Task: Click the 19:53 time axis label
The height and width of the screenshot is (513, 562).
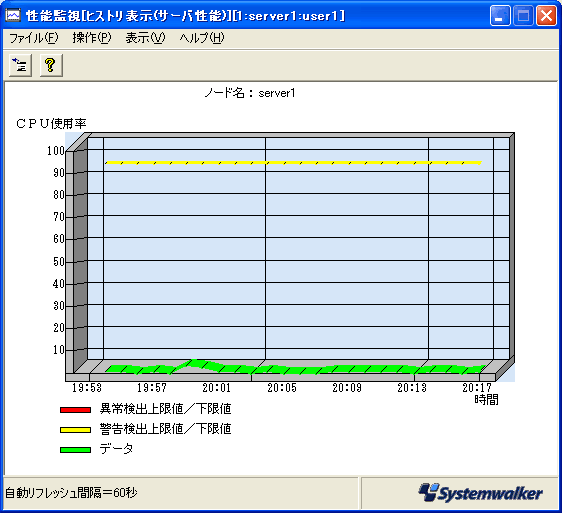Action: (87, 388)
